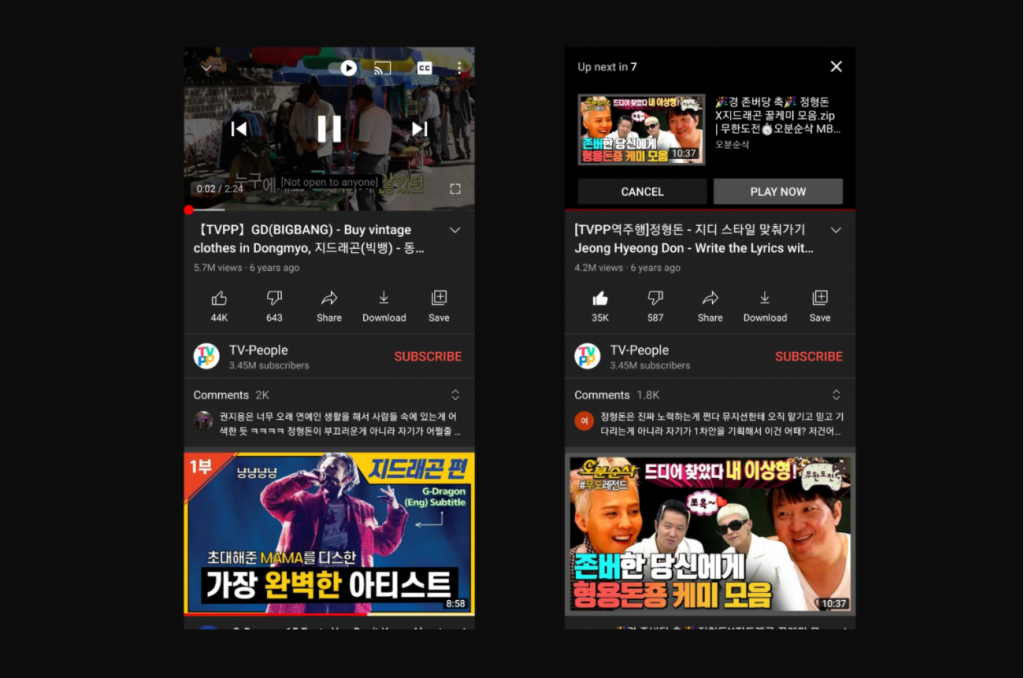
Task: Open TV-People channel avatar on left screen
Action: [x=206, y=356]
